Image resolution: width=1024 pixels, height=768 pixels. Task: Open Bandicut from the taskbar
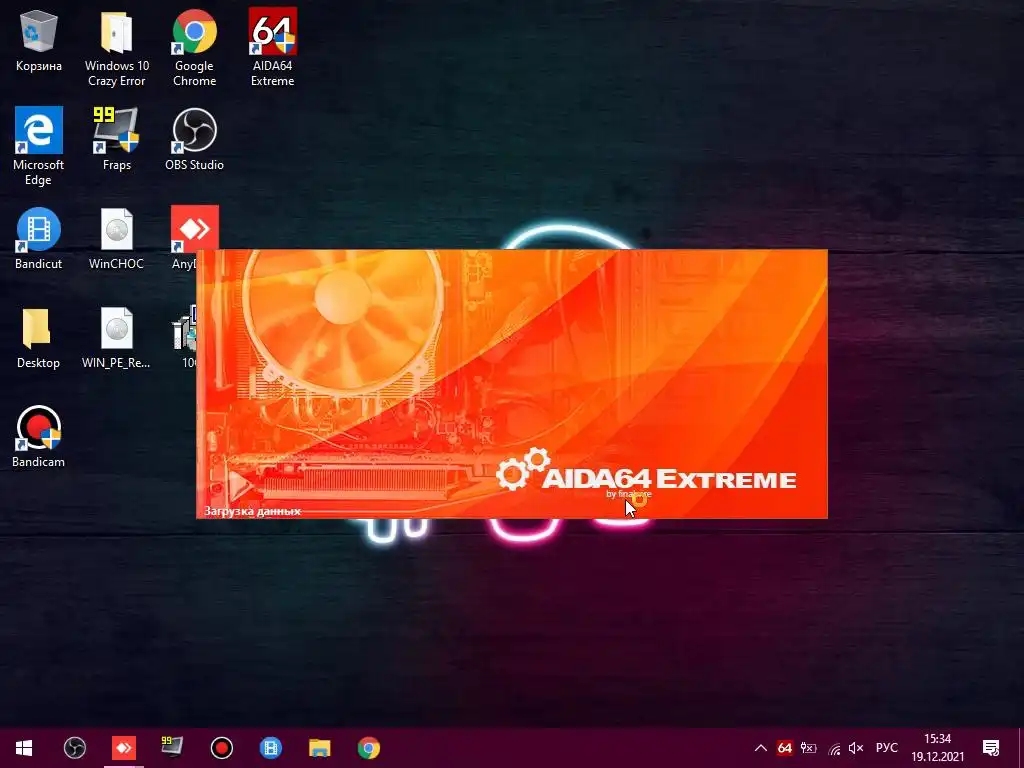[270, 748]
